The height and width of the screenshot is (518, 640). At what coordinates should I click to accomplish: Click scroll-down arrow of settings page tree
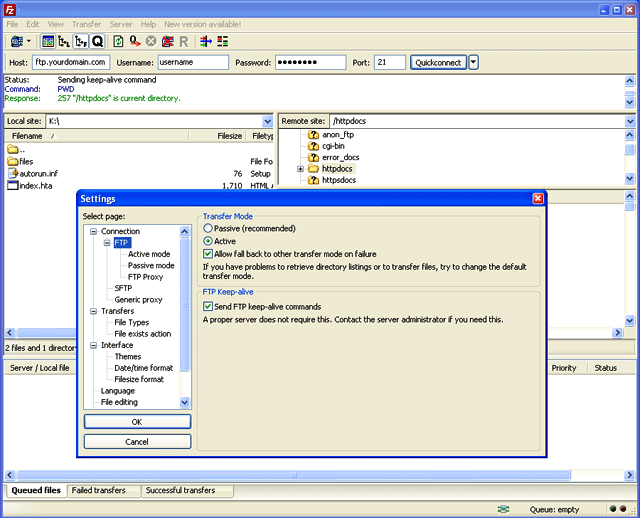click(x=184, y=402)
